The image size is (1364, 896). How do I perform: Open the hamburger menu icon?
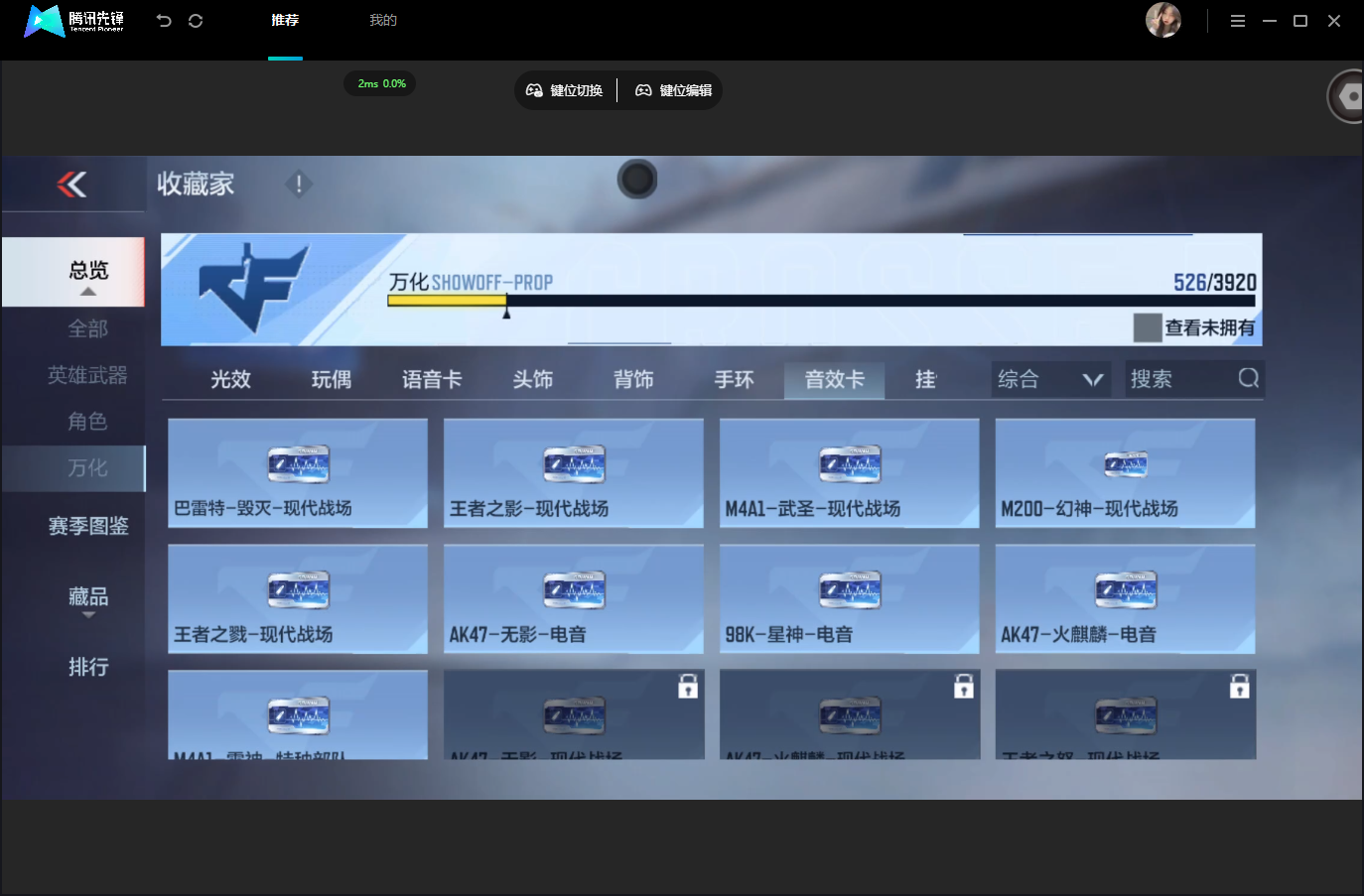1238,21
